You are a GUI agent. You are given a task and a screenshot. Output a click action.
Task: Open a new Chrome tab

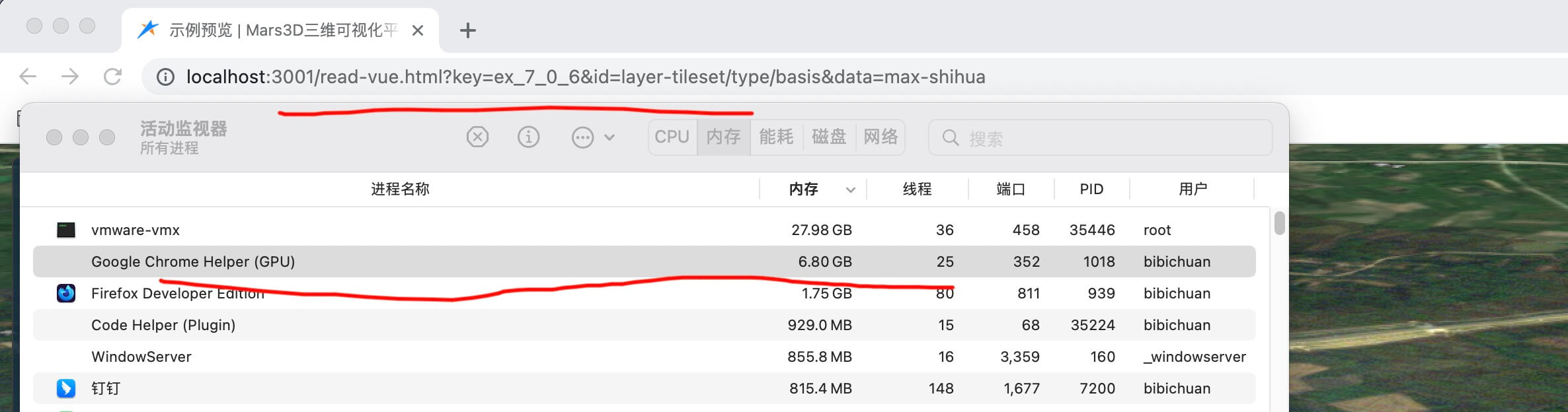467,30
